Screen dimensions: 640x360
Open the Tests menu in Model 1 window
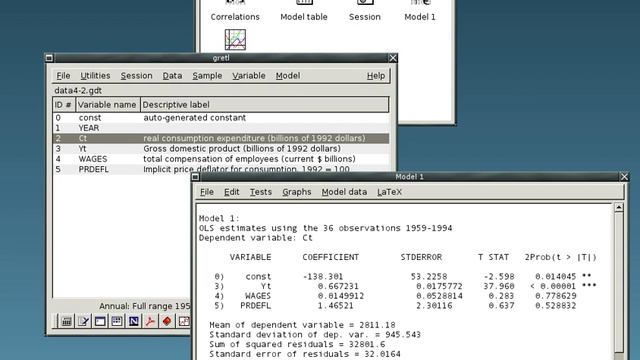click(x=260, y=192)
